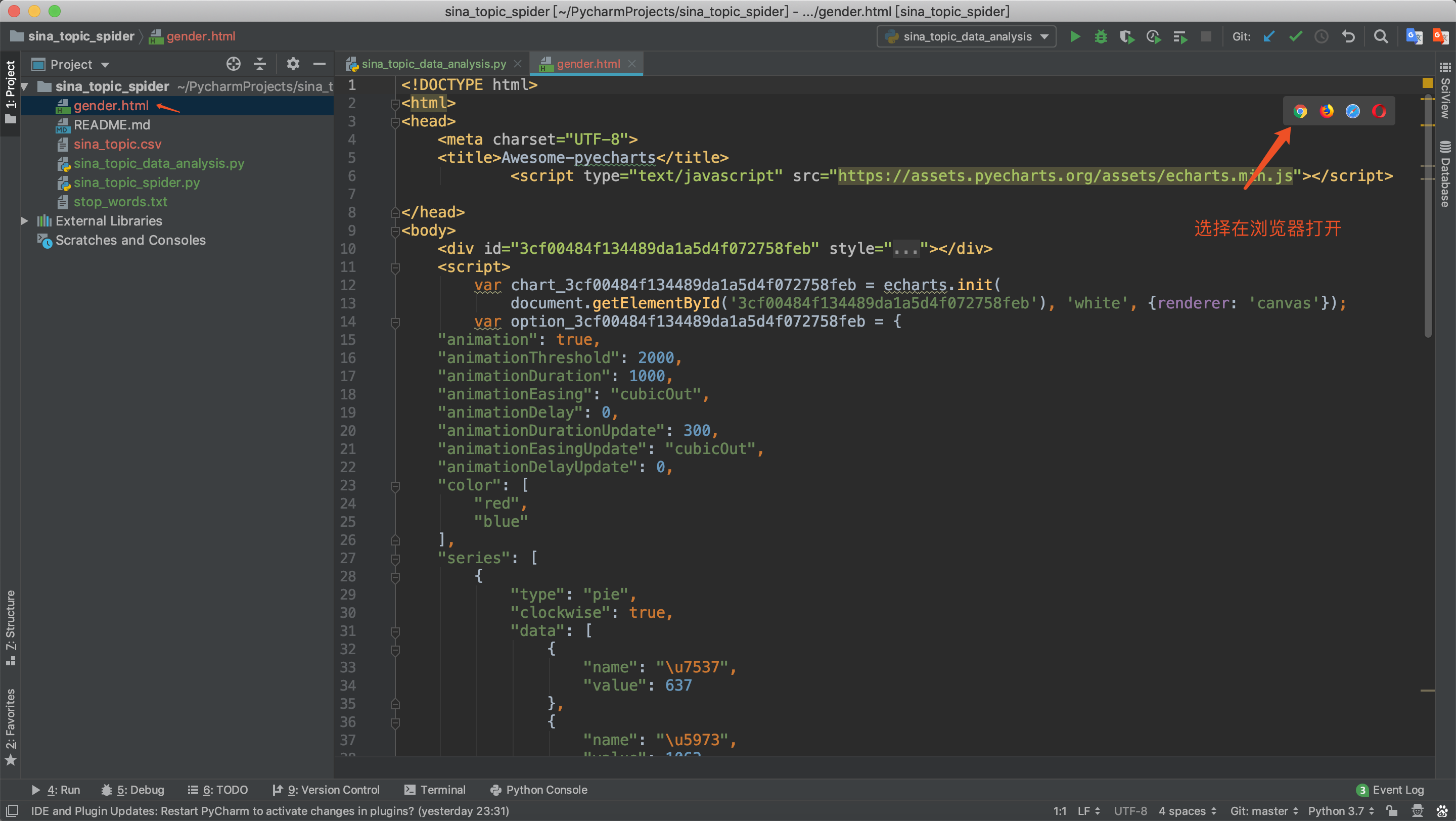Open gender.html in Safari browser

1352,111
